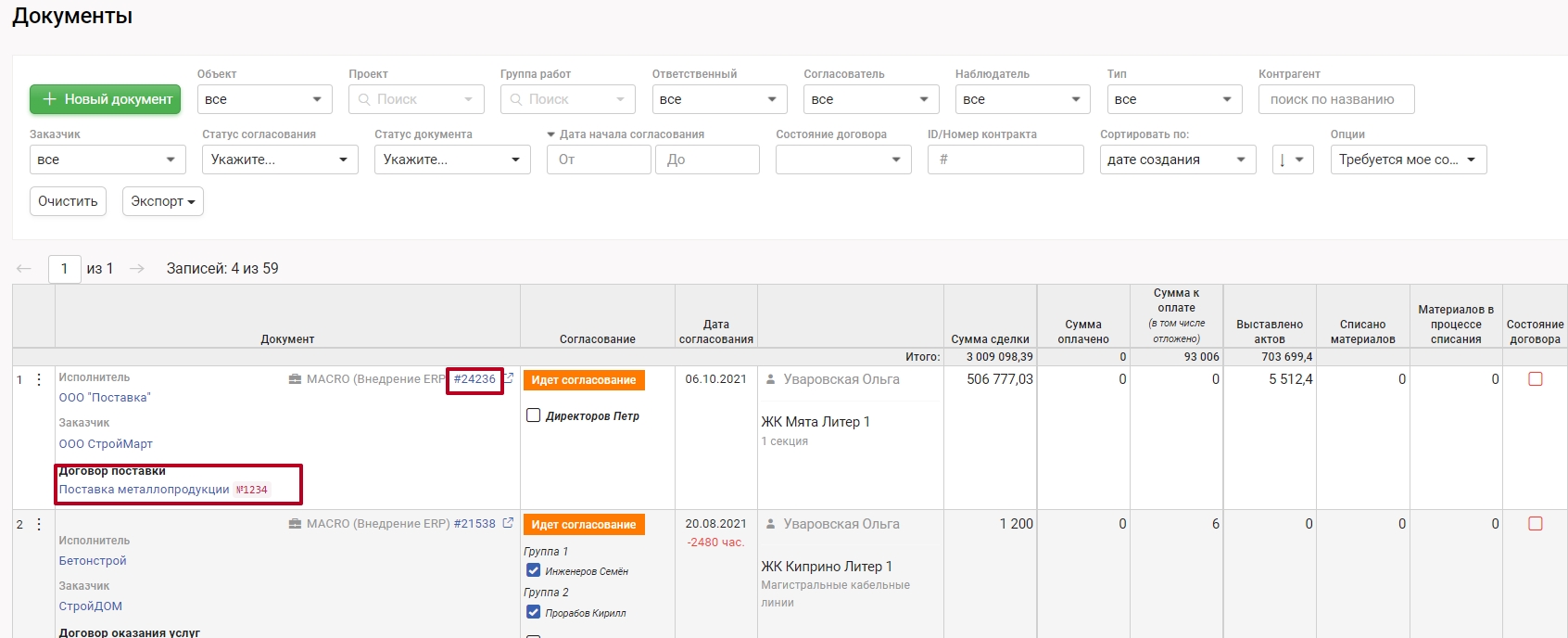Open document #21538 via external link icon
The height and width of the screenshot is (638, 1568).
point(508,523)
